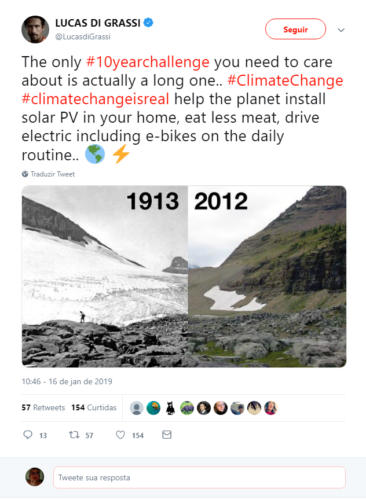The image size is (366, 500).
Task: Click globe icon beside Traduzir Tweet
Action: coord(25,174)
